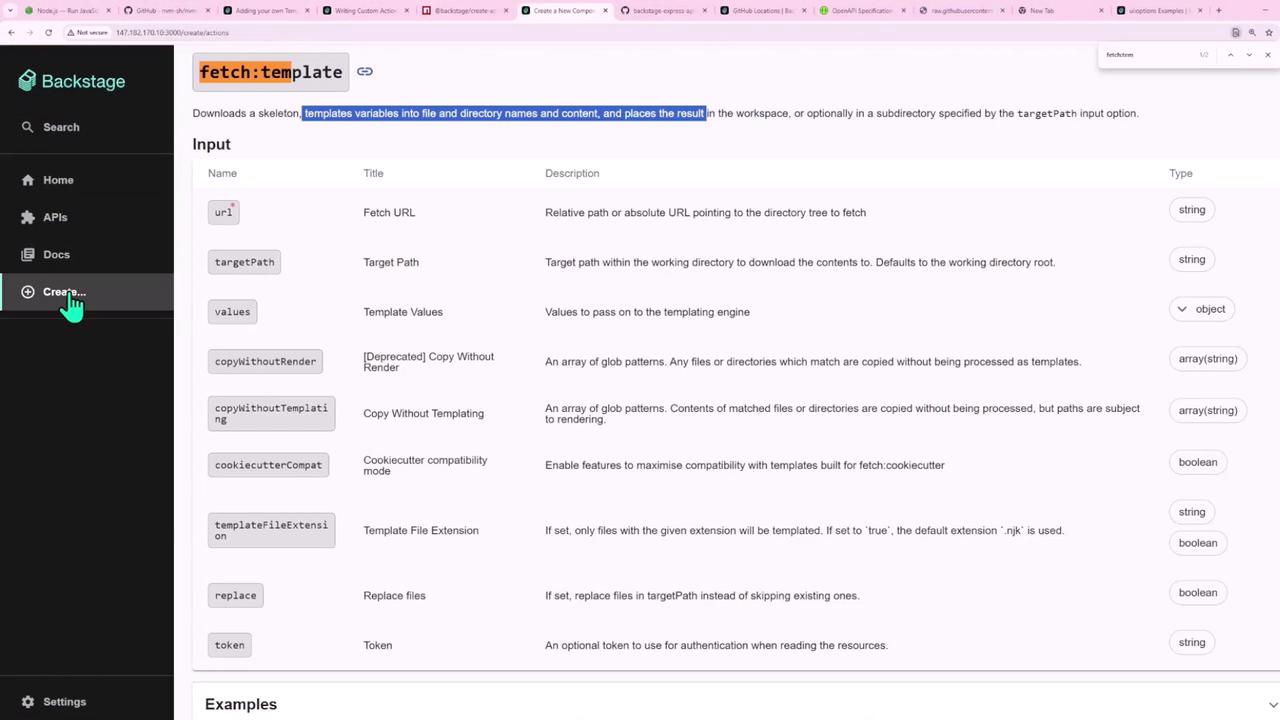Close the OpenAPI Specification tab

[x=902, y=11]
